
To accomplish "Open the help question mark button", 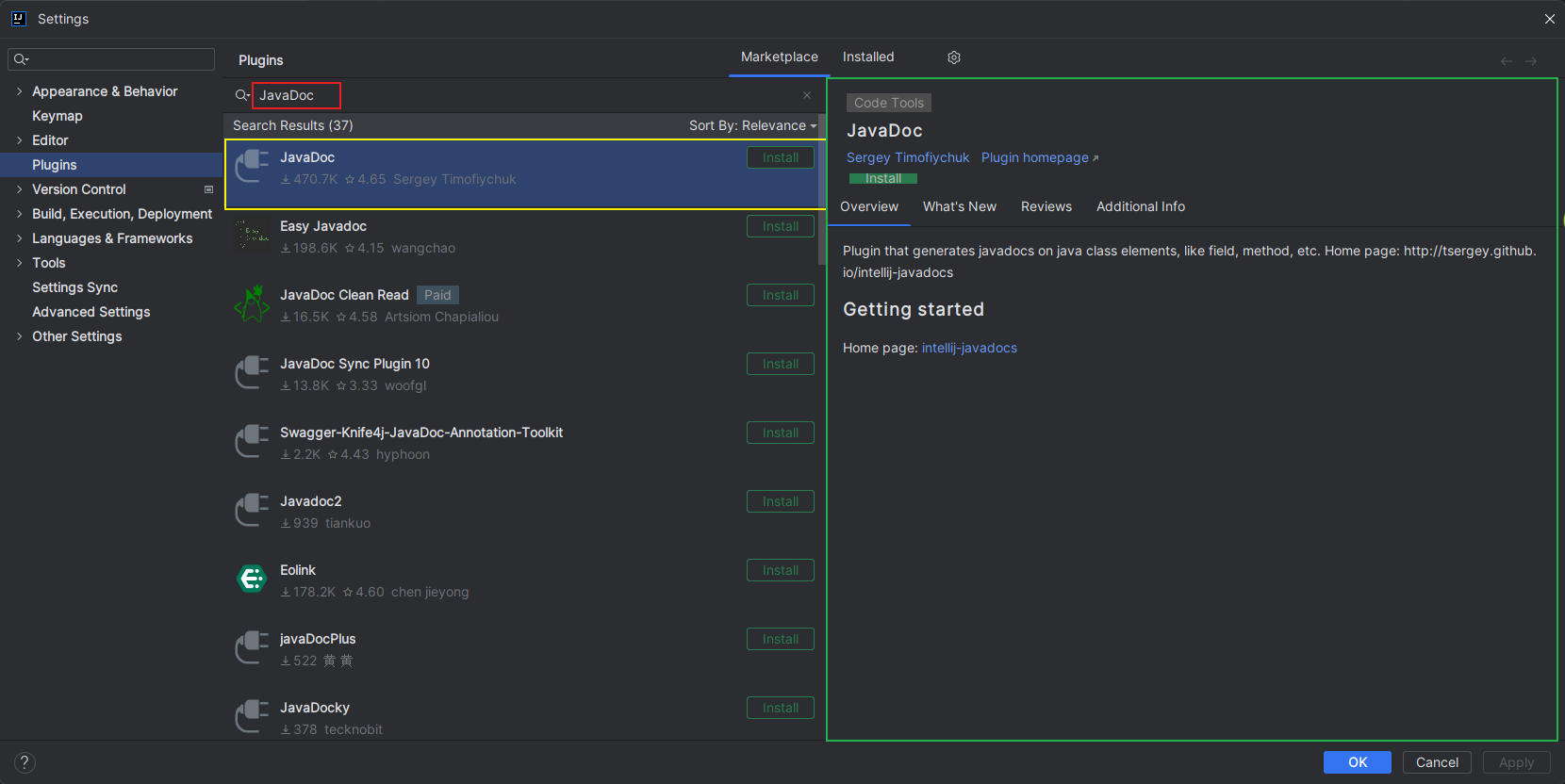I will point(25,762).
